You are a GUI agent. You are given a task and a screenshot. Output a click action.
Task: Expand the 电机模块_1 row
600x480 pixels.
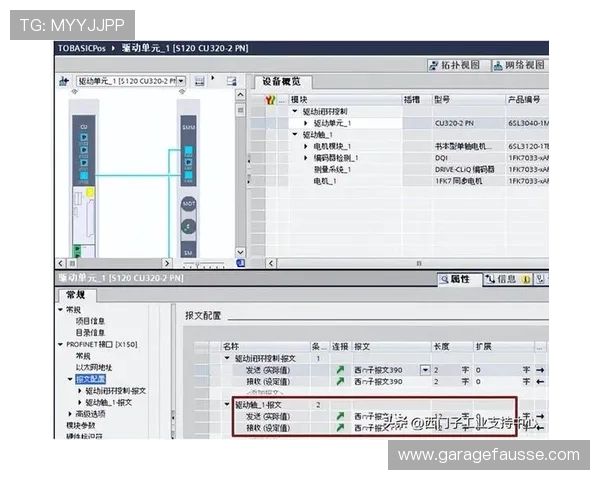pos(305,146)
